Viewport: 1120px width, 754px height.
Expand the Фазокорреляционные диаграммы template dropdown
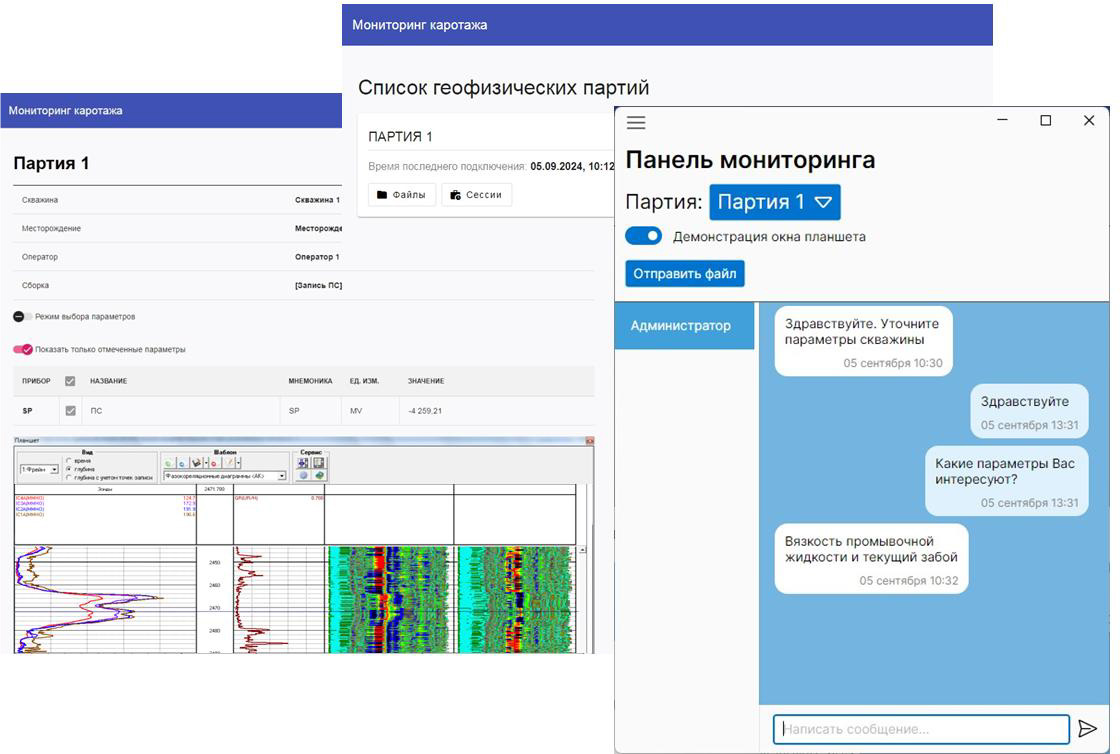(281, 477)
